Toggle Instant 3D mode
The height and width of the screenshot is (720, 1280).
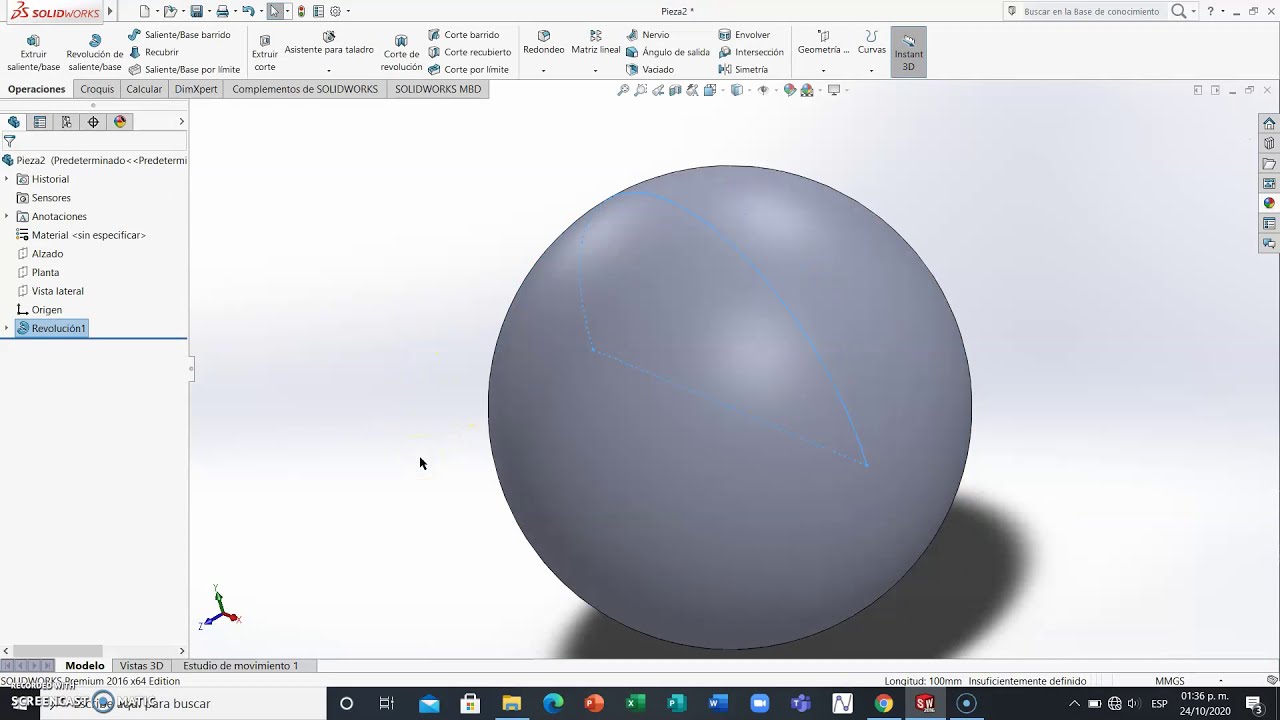click(x=909, y=52)
